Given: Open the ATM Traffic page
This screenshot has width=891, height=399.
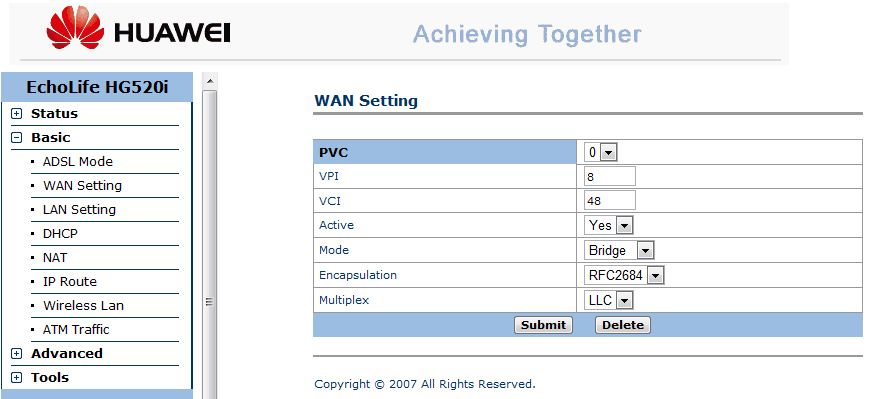Looking at the screenshot, I should click(76, 329).
